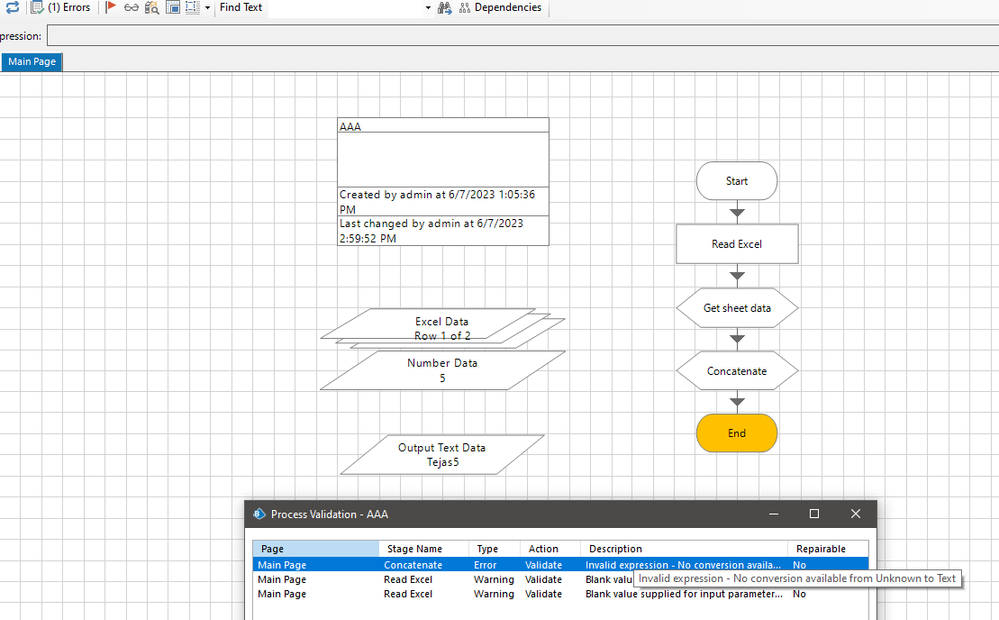Select the yellow End stage
Image resolution: width=999 pixels, height=620 pixels.
point(737,434)
